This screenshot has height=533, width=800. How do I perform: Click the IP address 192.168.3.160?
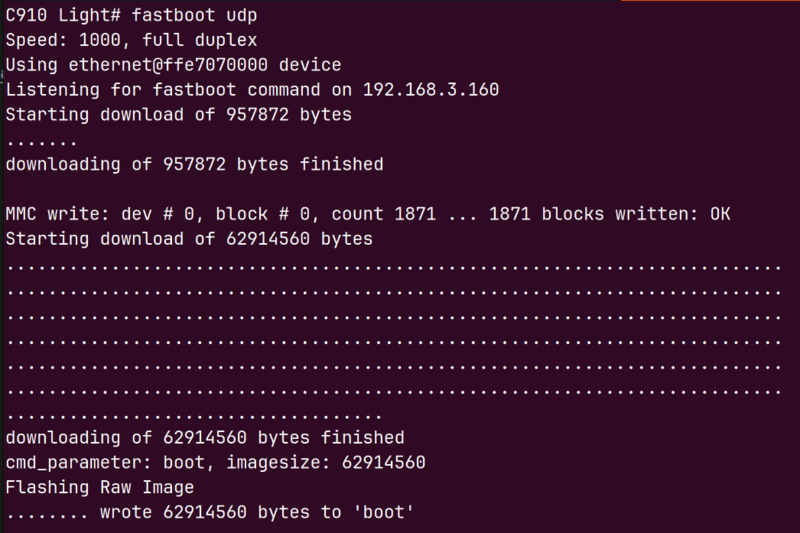tap(431, 90)
